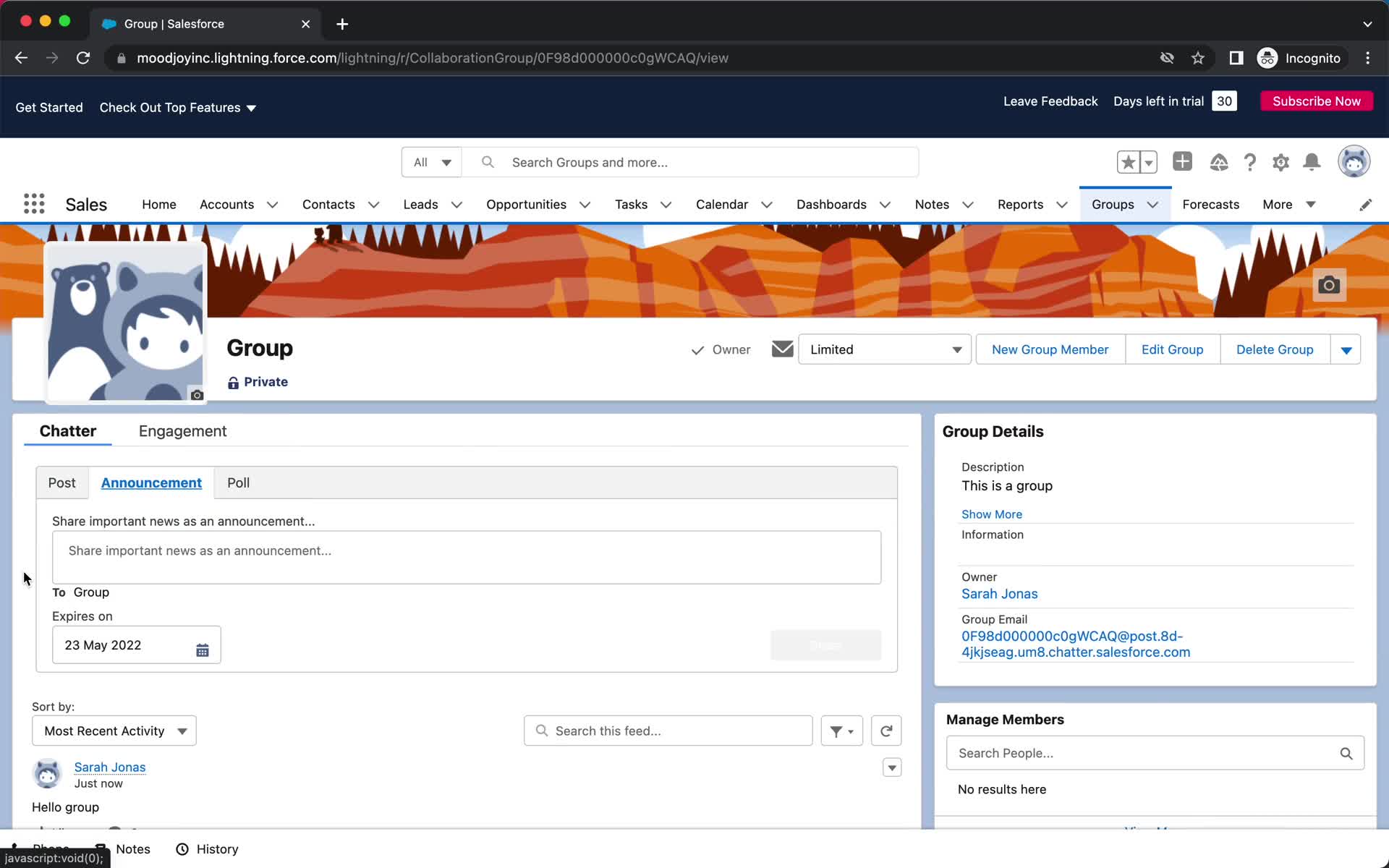Open the browser side panel icon
1389x868 pixels.
1236,58
